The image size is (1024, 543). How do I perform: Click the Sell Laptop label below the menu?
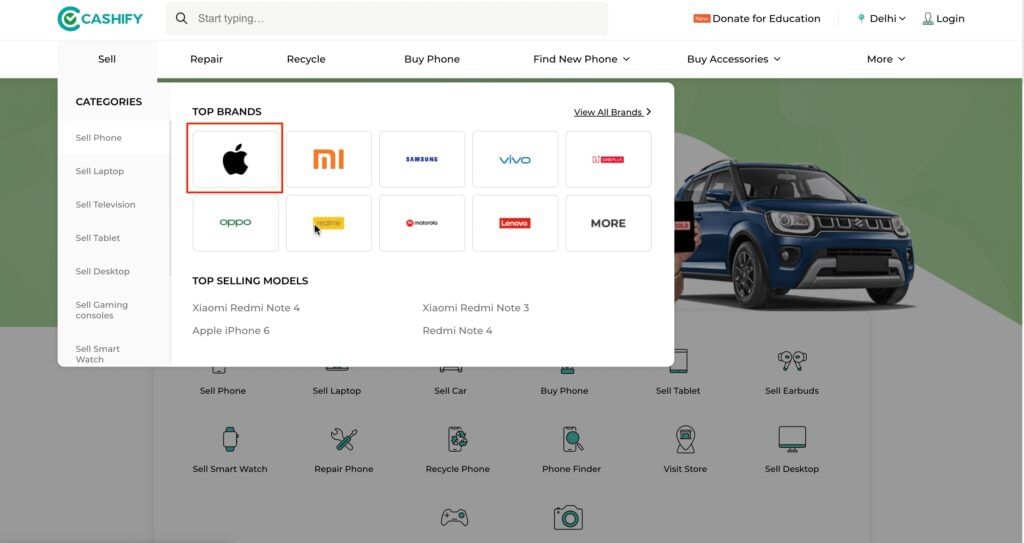[x=336, y=391]
